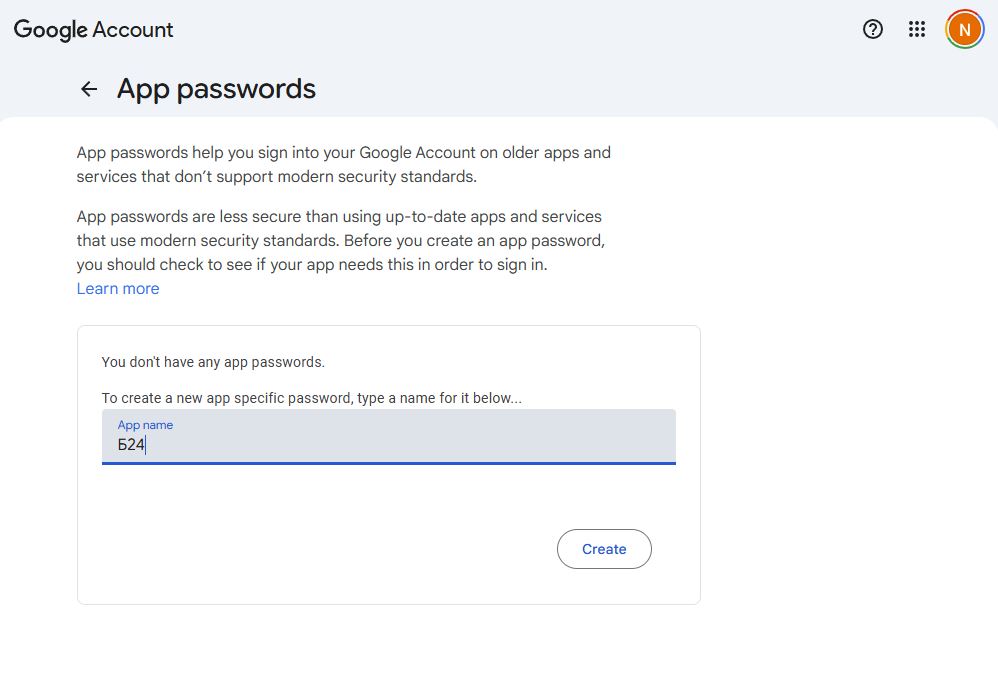Viewport: 998px width, 691px height.
Task: Click the back arrow next to App passwords
Action: click(88, 88)
